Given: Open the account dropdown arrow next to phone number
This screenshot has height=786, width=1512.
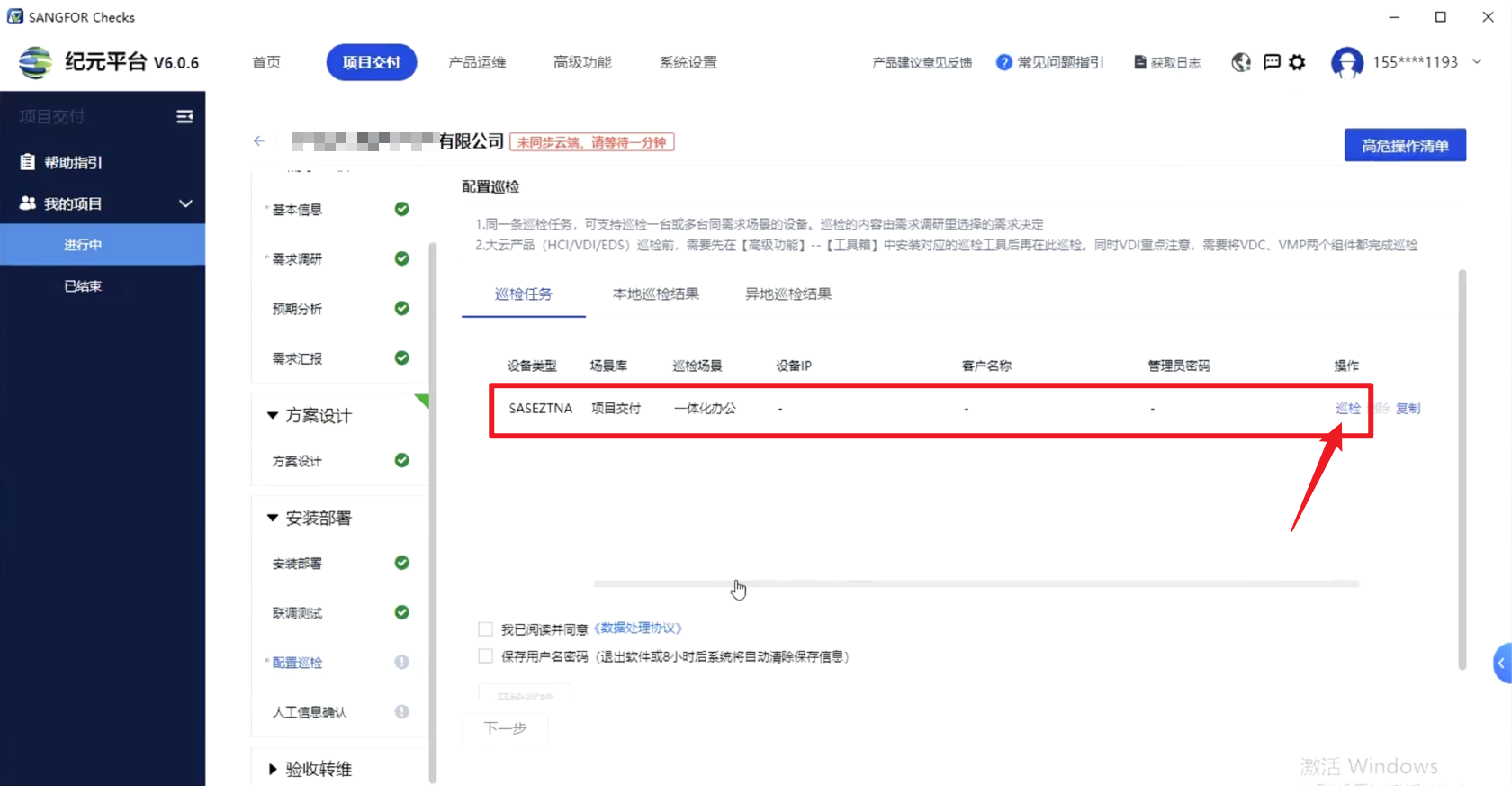Looking at the screenshot, I should point(1477,62).
